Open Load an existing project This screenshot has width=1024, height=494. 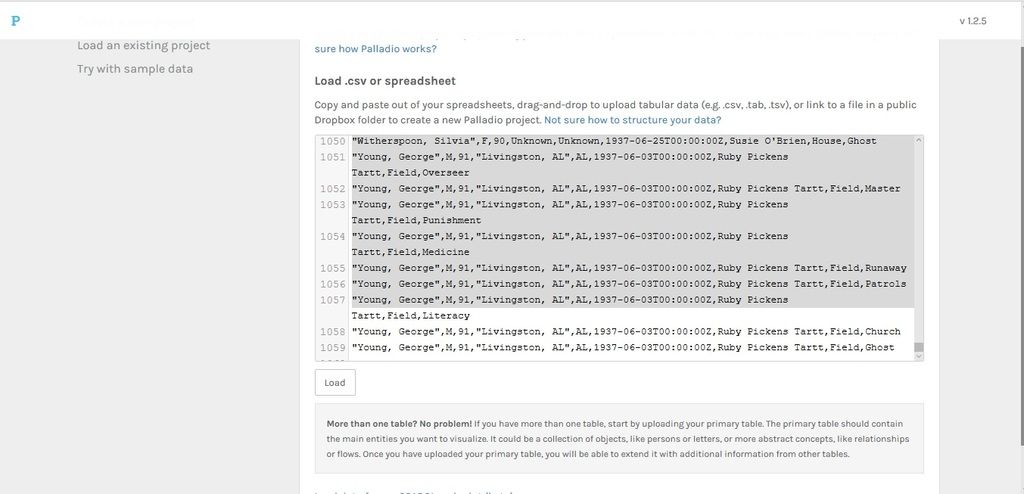pos(143,46)
